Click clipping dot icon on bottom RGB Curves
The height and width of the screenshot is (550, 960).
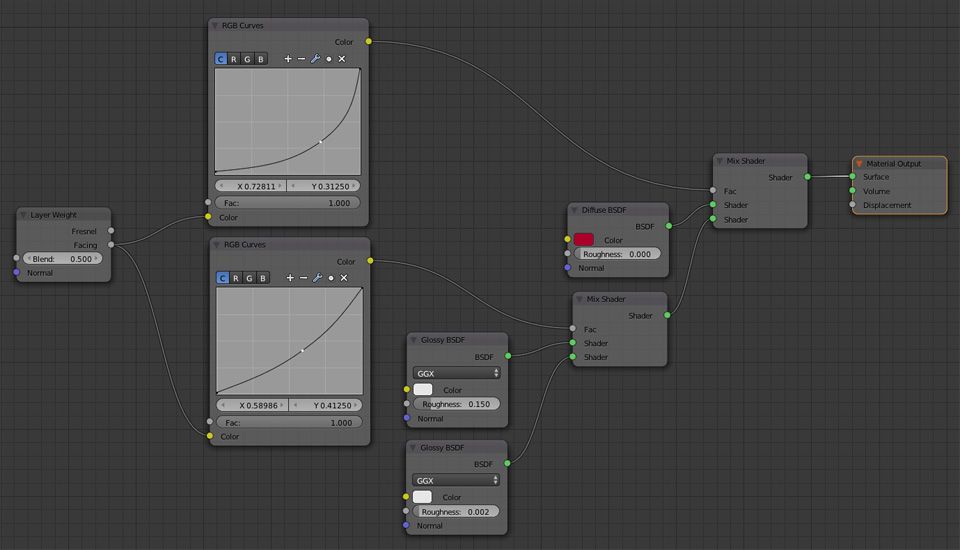pos(331,278)
